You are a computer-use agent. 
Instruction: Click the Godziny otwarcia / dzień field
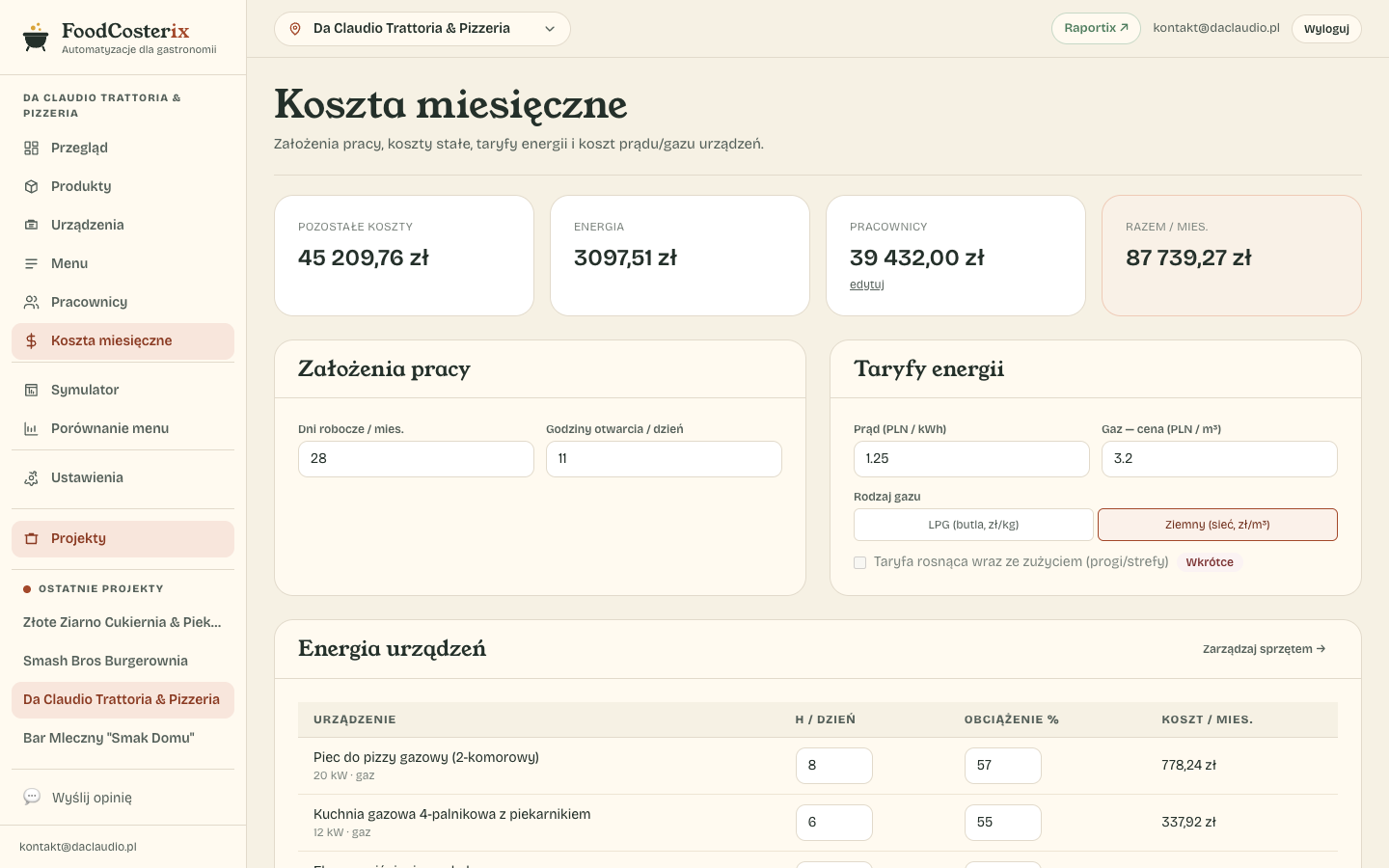664,459
